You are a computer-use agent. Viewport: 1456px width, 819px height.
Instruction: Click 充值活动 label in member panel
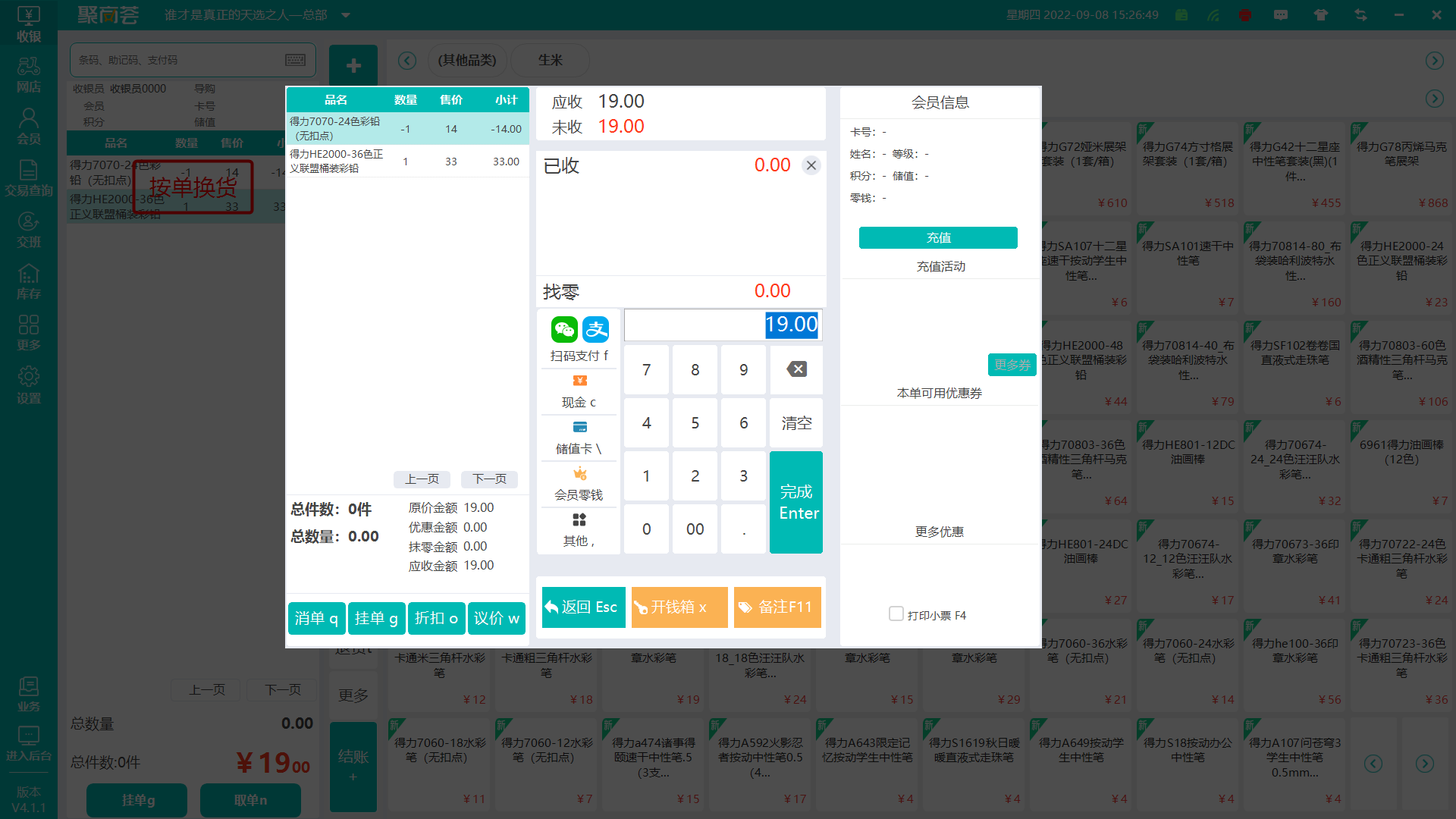(940, 266)
